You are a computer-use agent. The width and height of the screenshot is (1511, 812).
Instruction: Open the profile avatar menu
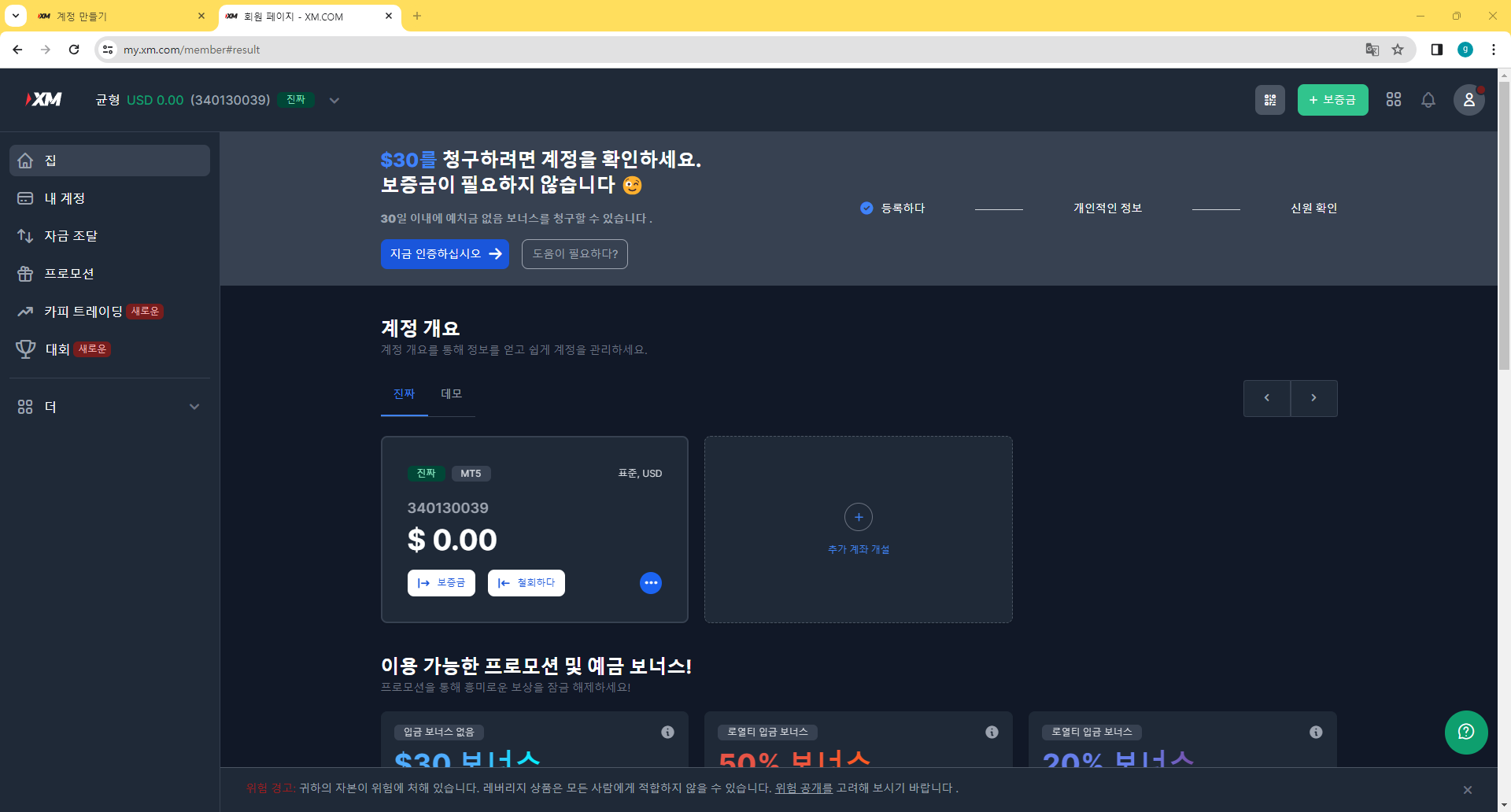click(1469, 100)
